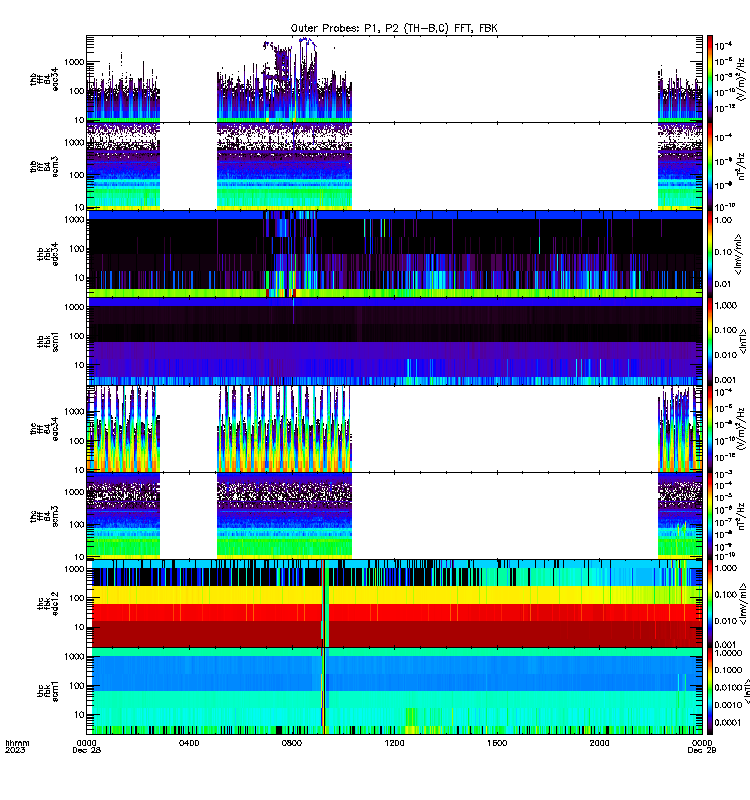The height and width of the screenshot is (800, 750).
Task: Click the color bar beside thb fbk edc34 panel
Action: pos(710,254)
